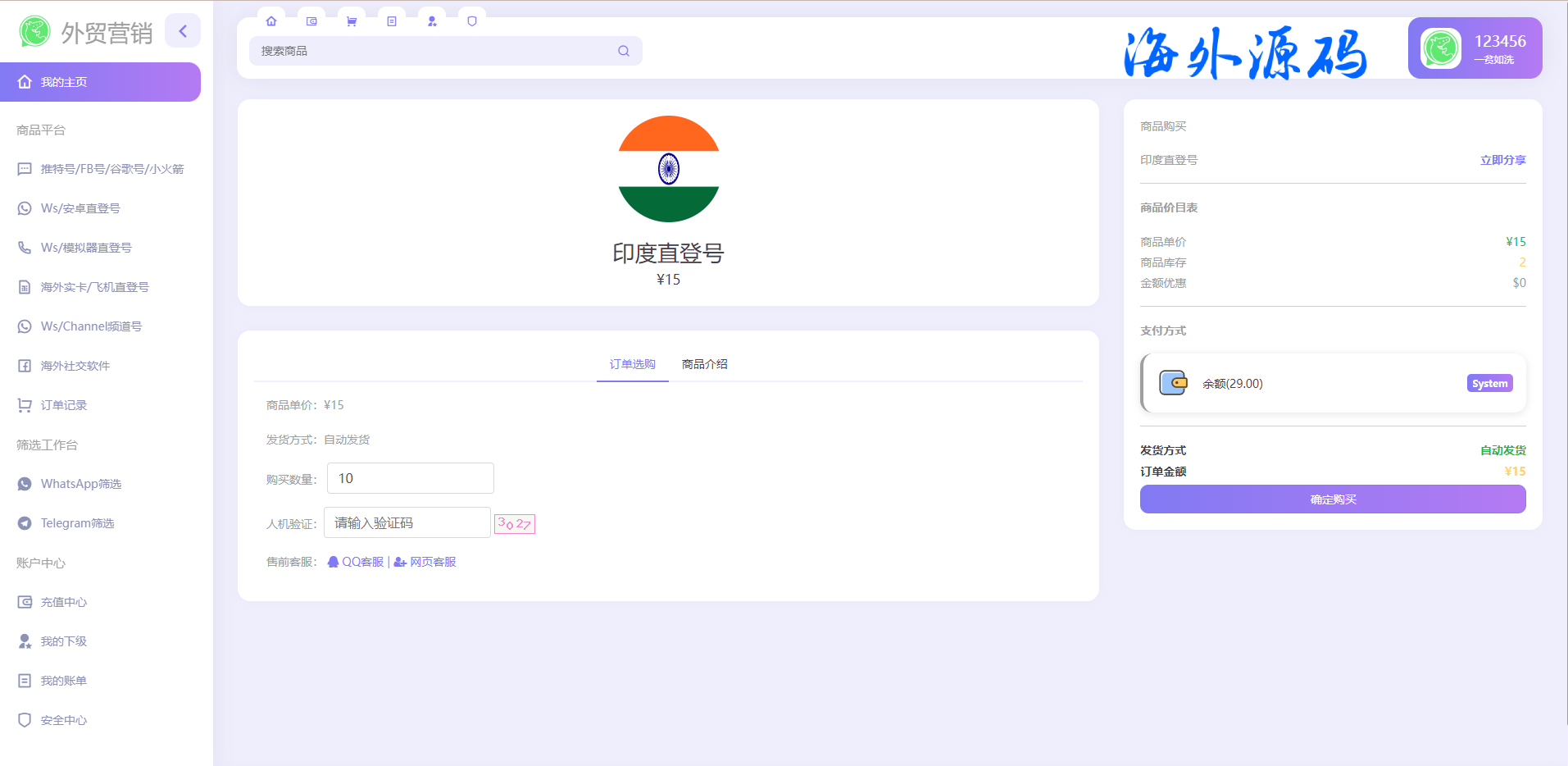This screenshot has height=766, width=1568.
Task: Click the wallet icon in top toolbar
Action: coord(311,21)
